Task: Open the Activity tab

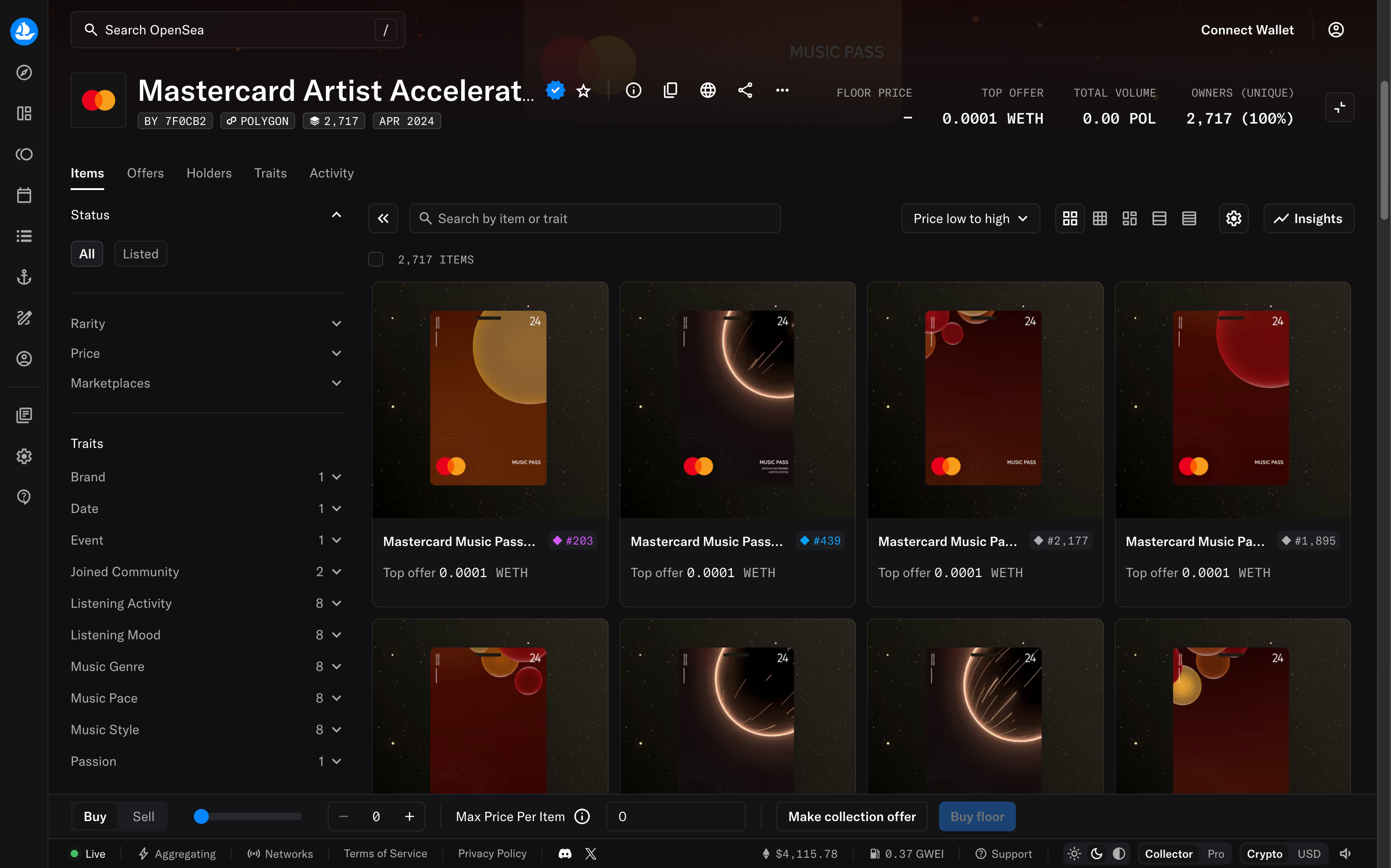Action: click(331, 173)
